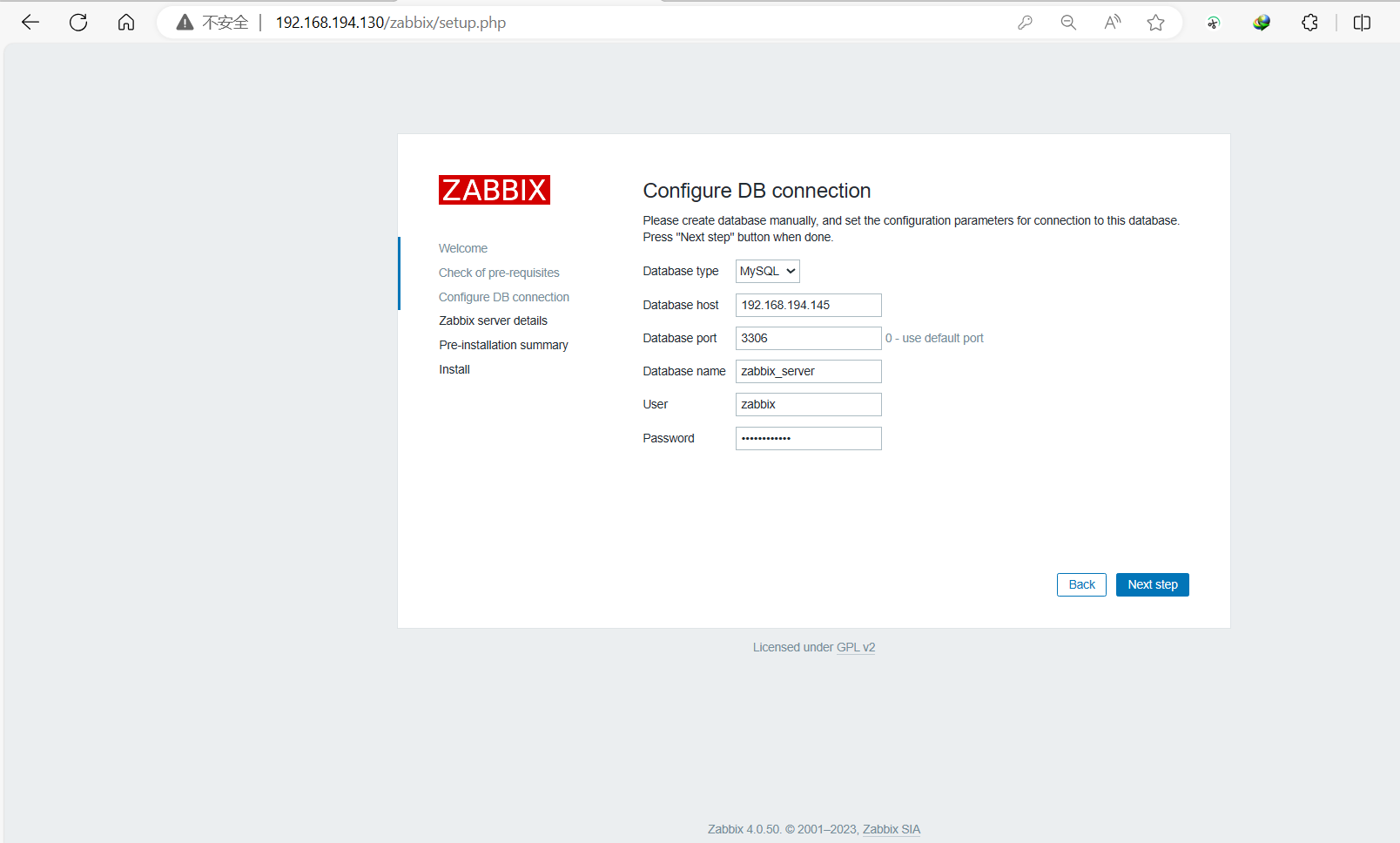Click the Back button
Viewport: 1400px width, 843px height.
tap(1081, 584)
